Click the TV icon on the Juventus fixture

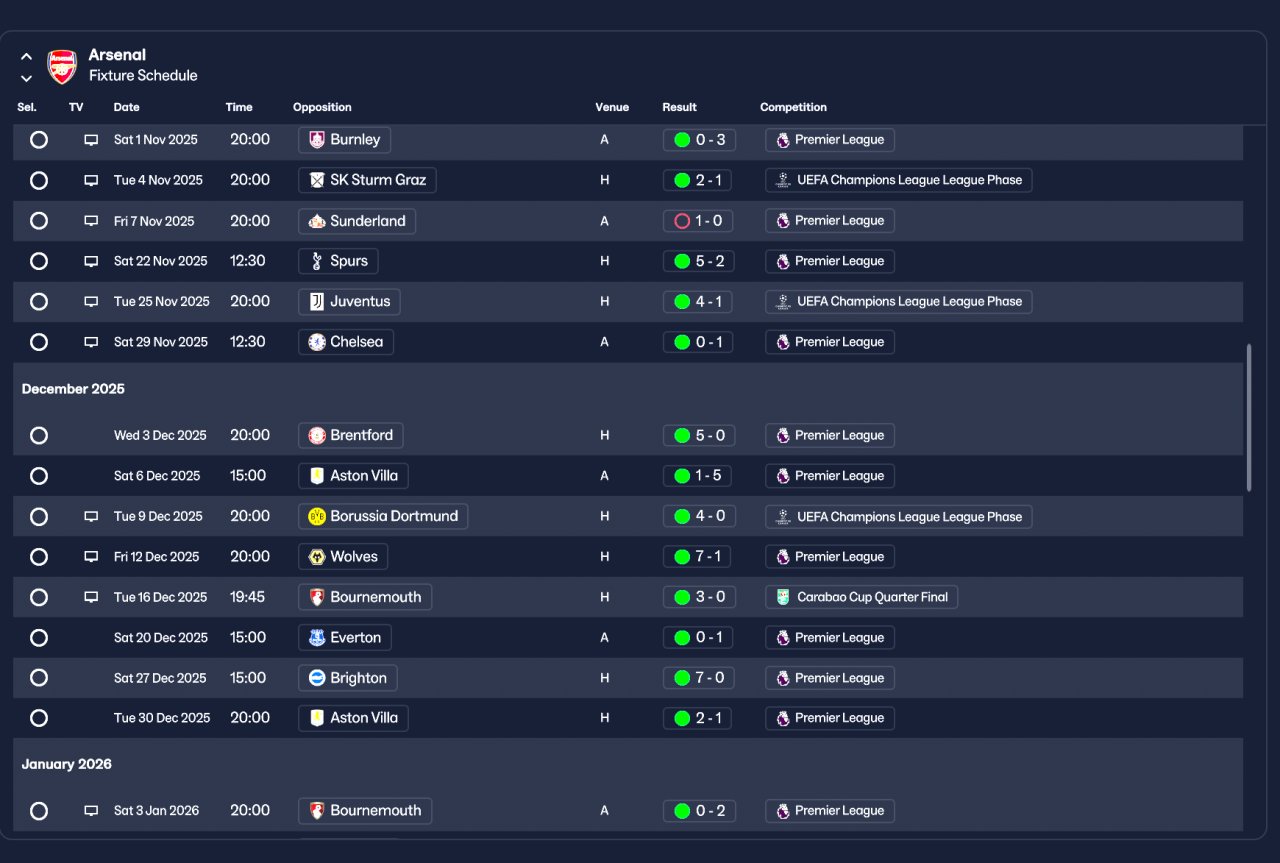click(91, 301)
